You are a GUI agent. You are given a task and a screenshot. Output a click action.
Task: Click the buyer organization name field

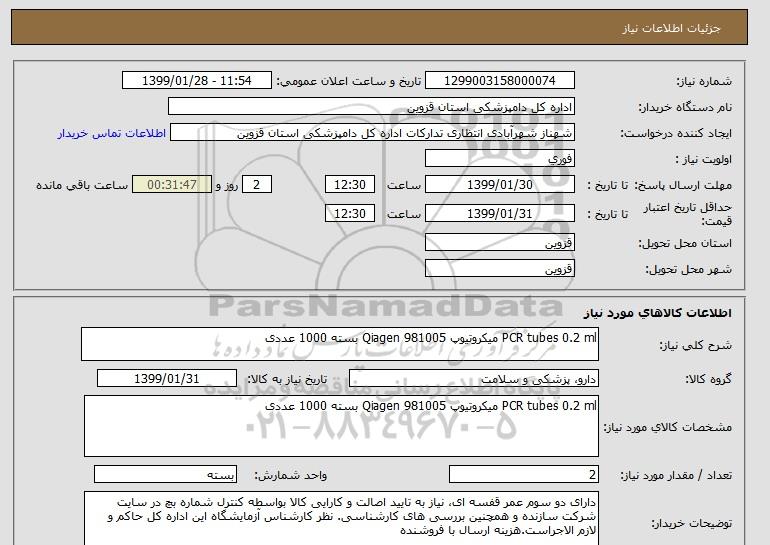(x=371, y=107)
